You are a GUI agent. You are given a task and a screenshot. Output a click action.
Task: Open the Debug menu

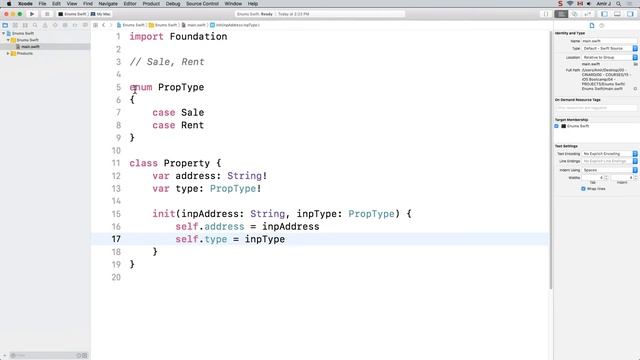pos(173,4)
